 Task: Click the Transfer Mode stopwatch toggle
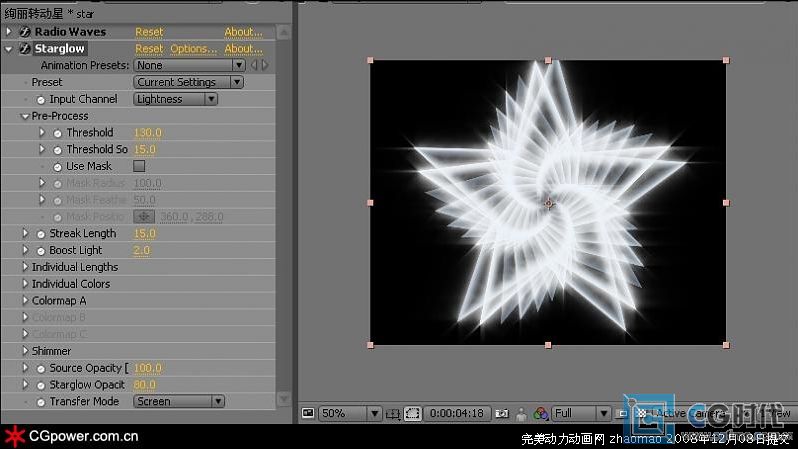[x=41, y=402]
